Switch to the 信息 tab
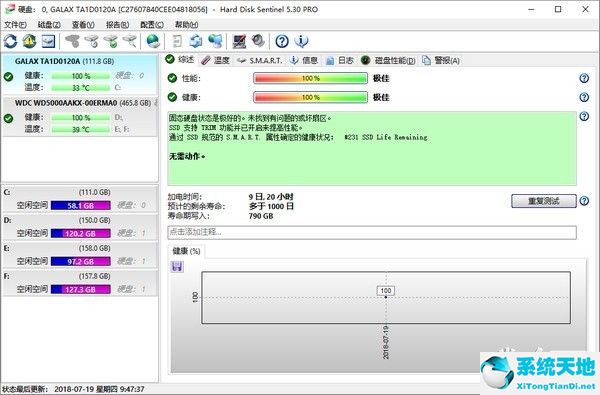Image resolution: width=600 pixels, height=395 pixels. click(x=304, y=60)
